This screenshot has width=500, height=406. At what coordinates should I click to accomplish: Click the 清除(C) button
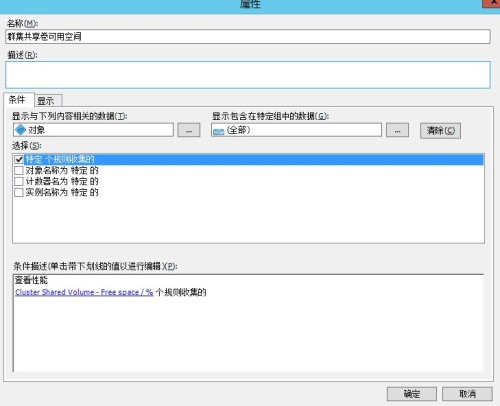[x=440, y=130]
